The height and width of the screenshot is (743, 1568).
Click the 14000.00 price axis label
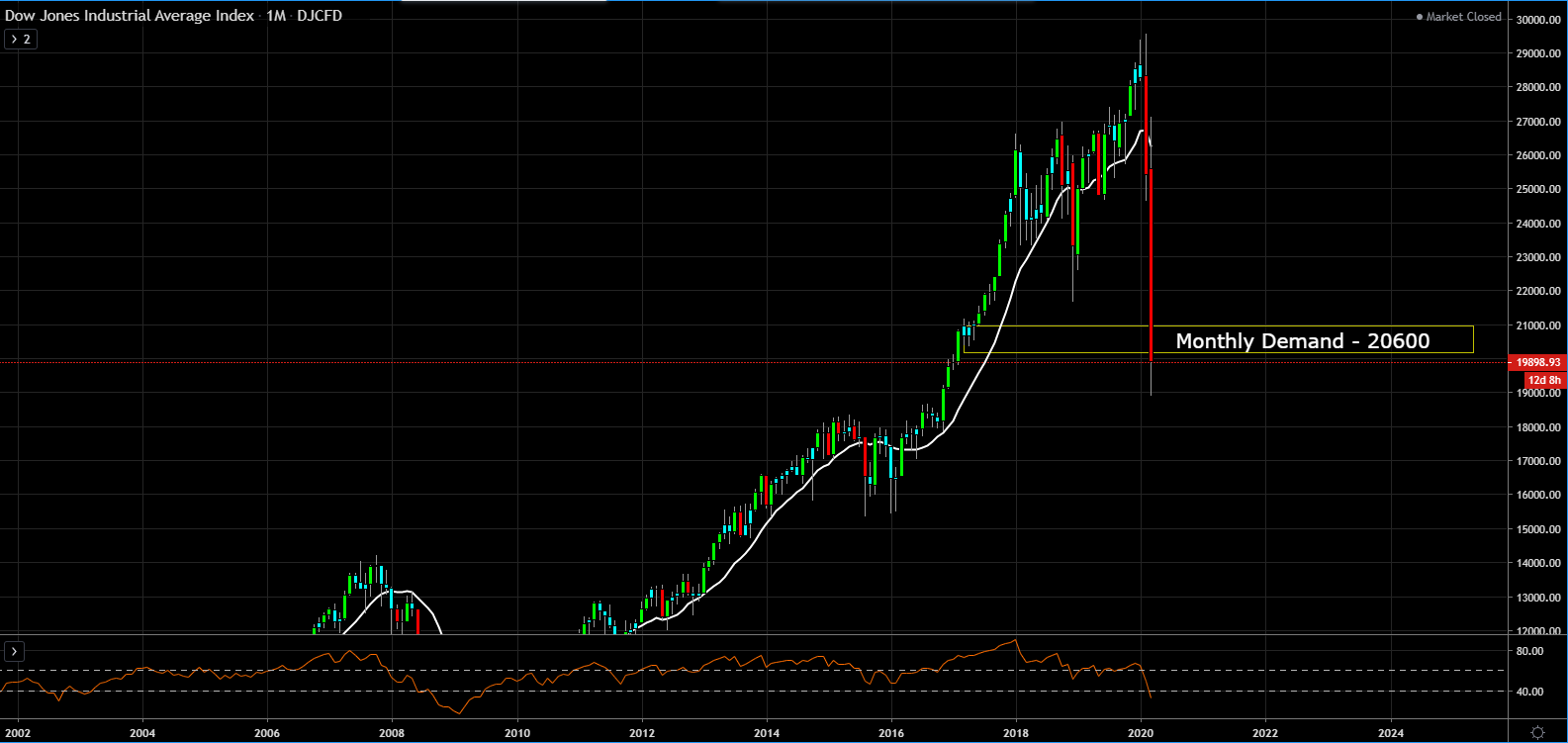1539,563
